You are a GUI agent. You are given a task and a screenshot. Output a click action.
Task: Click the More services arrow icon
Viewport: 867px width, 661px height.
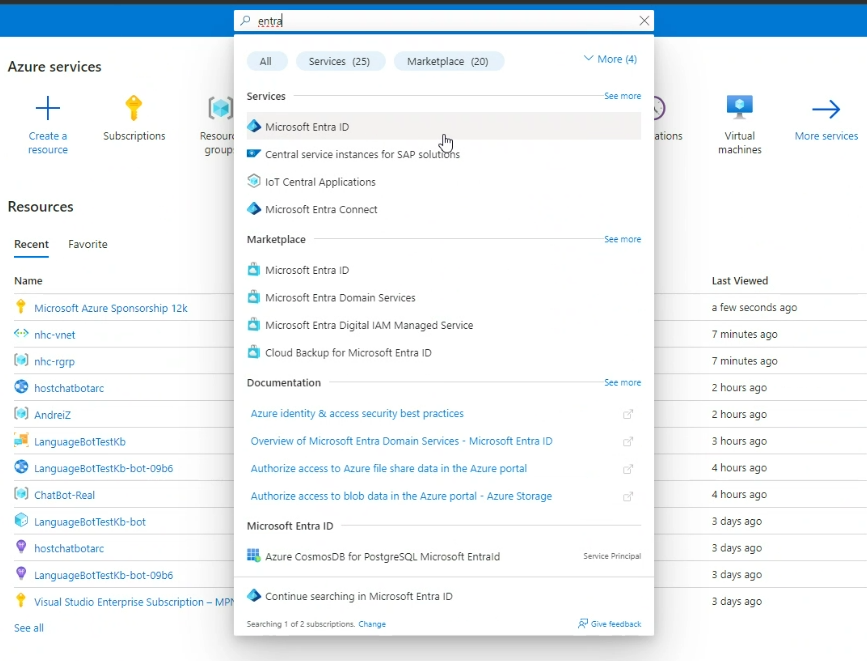click(x=826, y=109)
